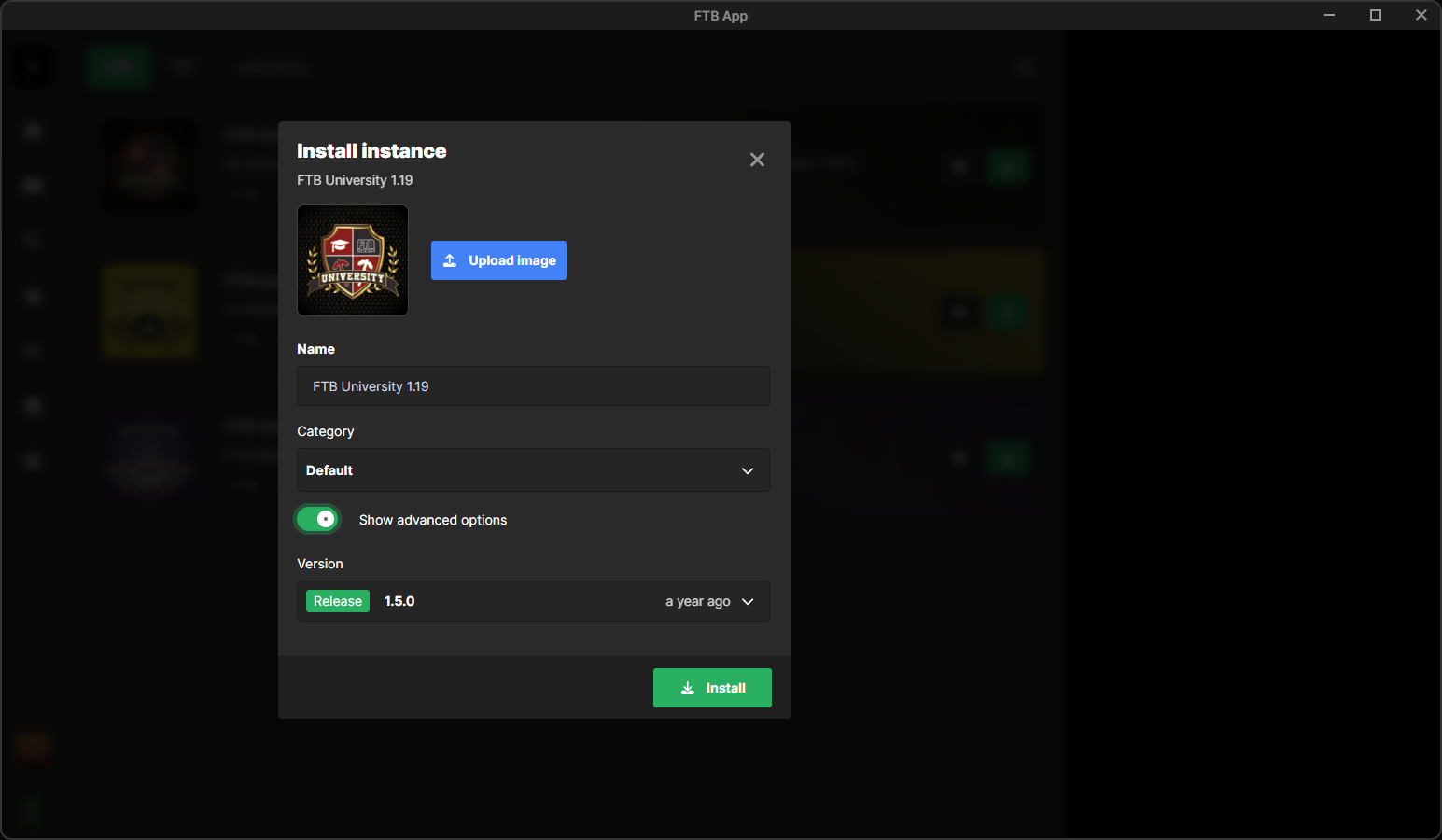Click the chevron next to "a year ago"
This screenshot has height=840, width=1442.
coord(748,601)
